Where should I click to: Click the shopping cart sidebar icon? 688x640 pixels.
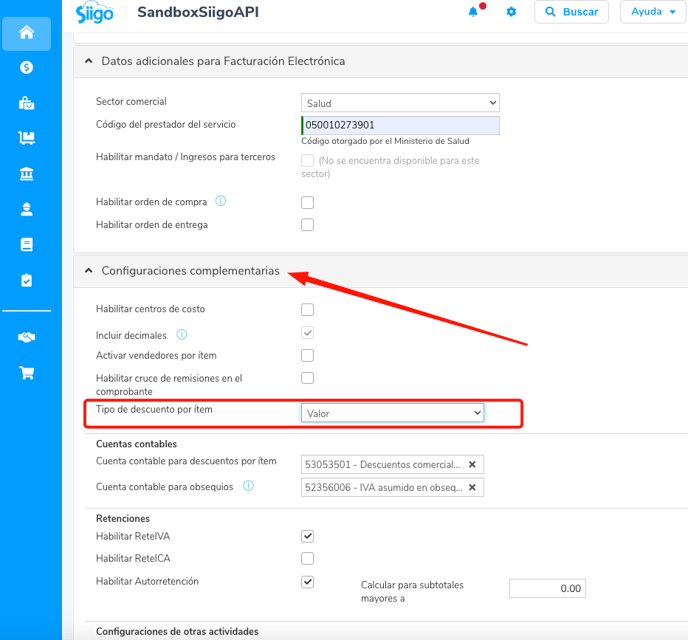(26, 373)
